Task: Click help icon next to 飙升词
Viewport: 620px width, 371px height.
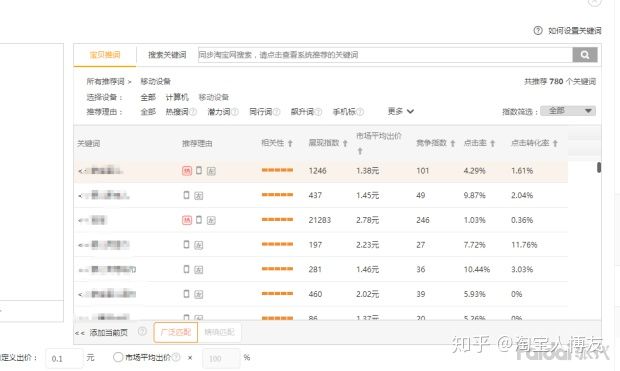Action: 318,112
